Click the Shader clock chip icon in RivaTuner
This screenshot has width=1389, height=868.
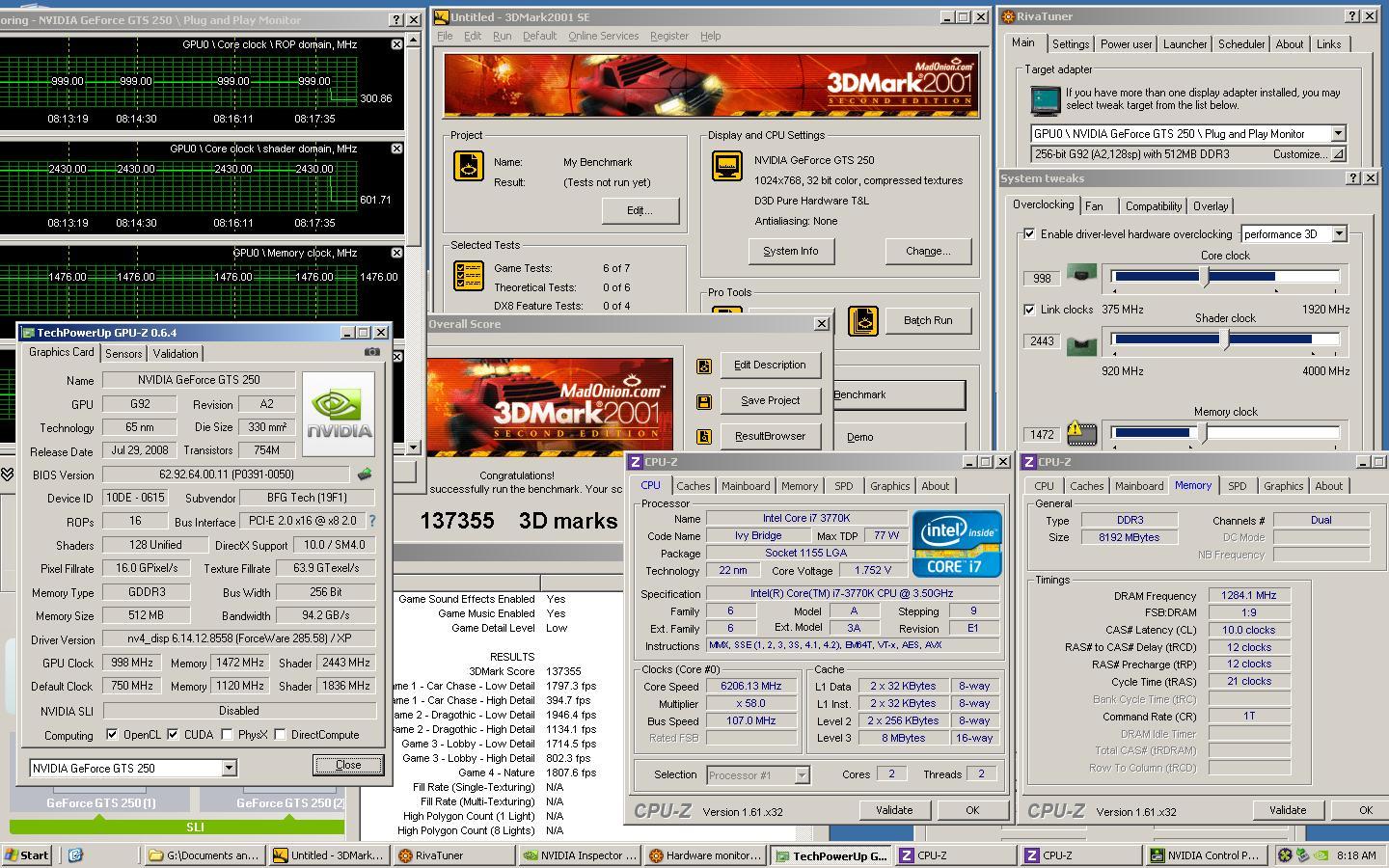1081,345
